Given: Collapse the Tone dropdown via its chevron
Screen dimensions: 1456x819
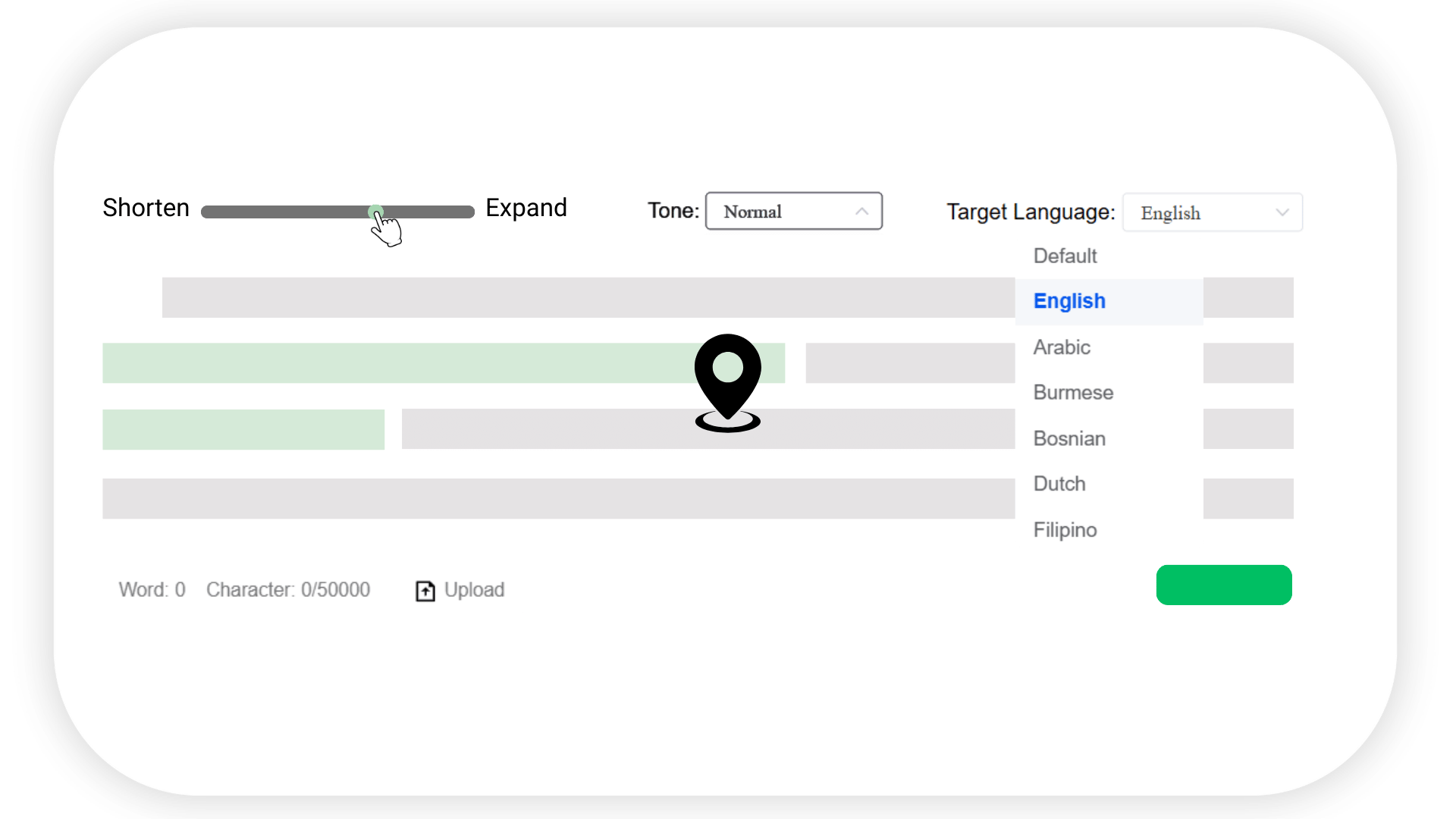Looking at the screenshot, I should 861,212.
